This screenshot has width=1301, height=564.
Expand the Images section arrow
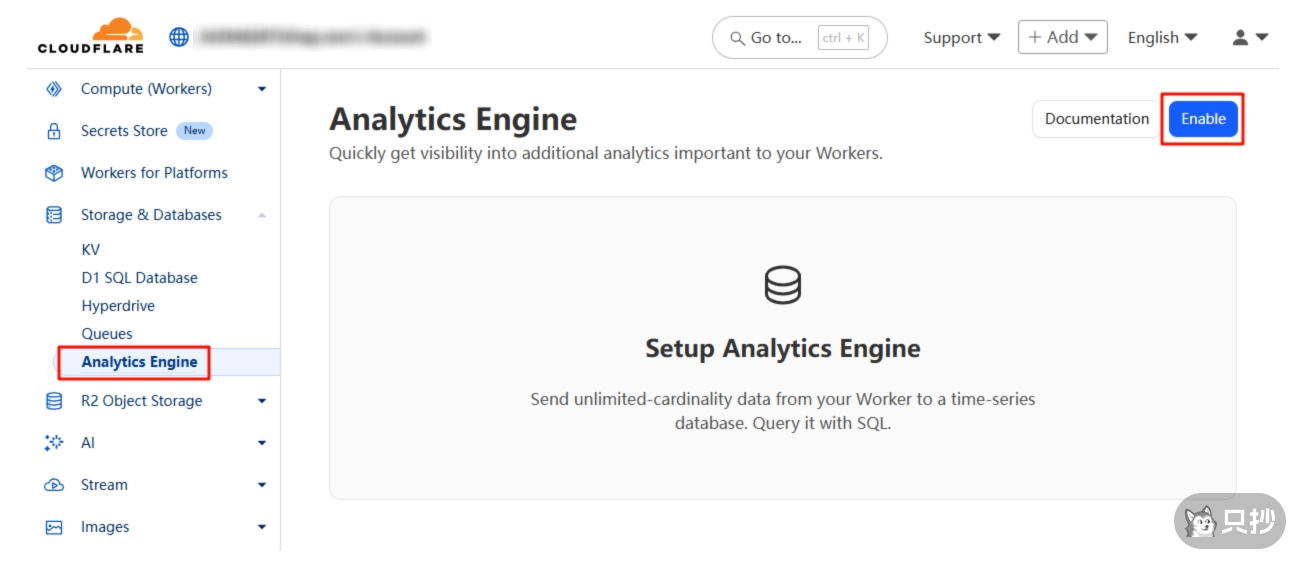[262, 527]
